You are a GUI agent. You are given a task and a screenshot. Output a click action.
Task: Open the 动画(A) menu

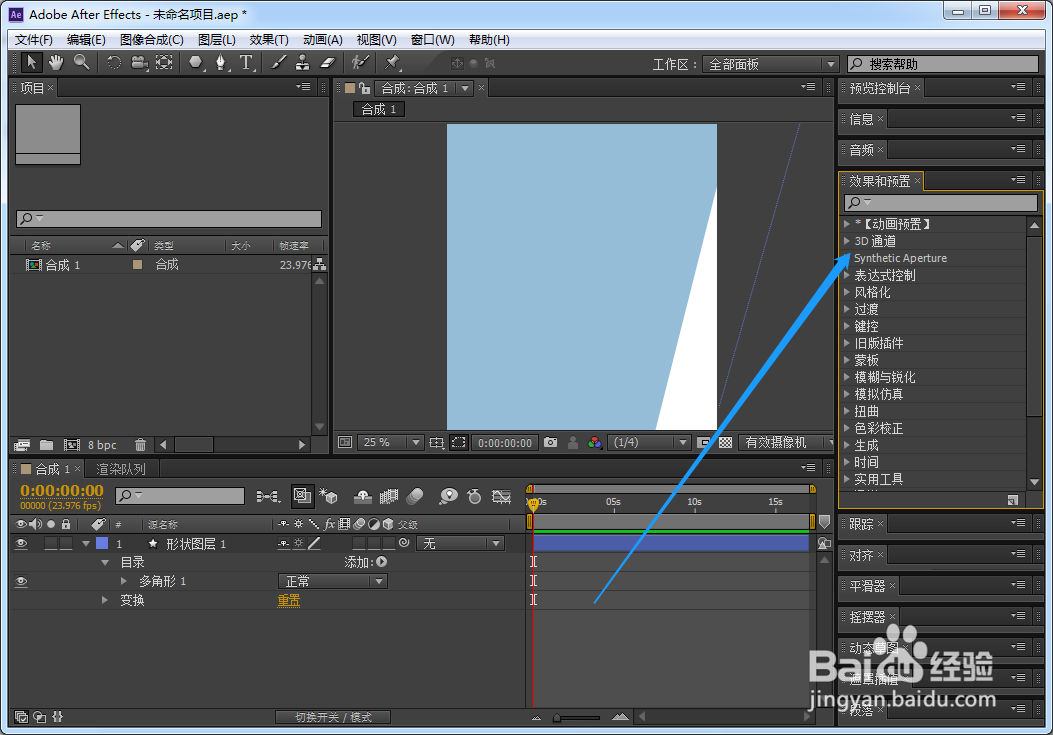click(x=323, y=40)
